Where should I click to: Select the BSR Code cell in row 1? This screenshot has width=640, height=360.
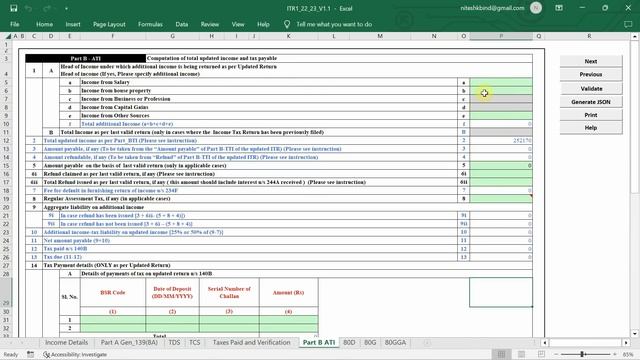113,320
